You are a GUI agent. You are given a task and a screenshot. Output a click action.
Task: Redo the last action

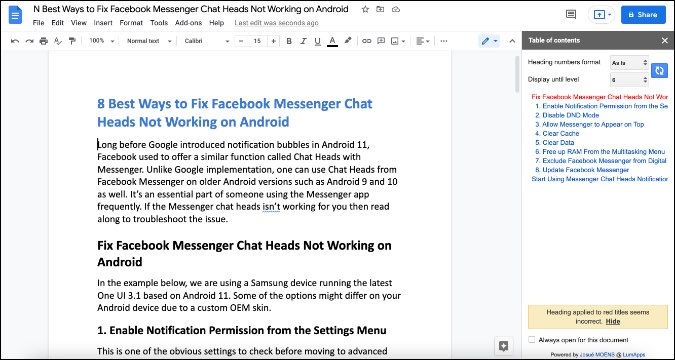pos(29,41)
